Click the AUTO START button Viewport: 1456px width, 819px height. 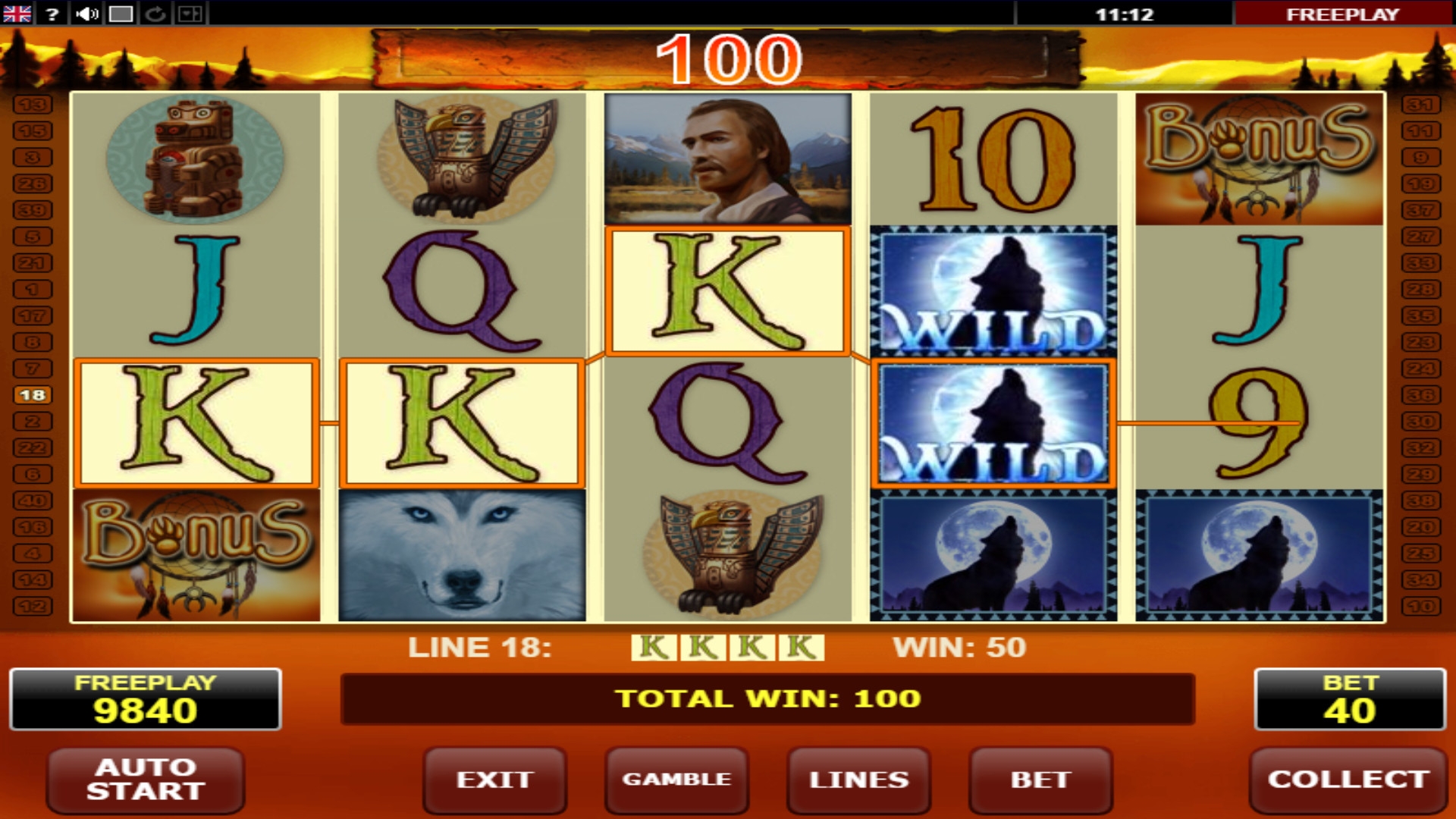(x=146, y=780)
